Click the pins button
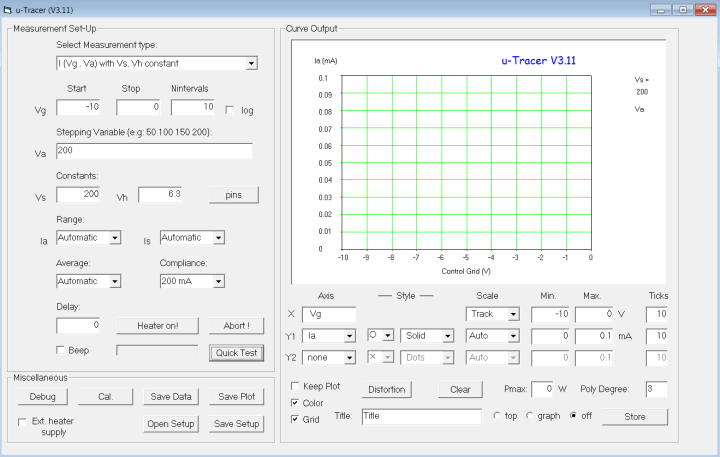Screen dimensions: 720x457 tap(234, 195)
